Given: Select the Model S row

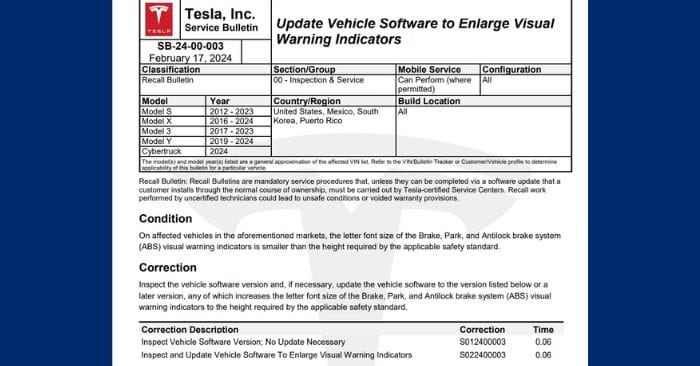Looking at the screenshot, I should 205,111.
